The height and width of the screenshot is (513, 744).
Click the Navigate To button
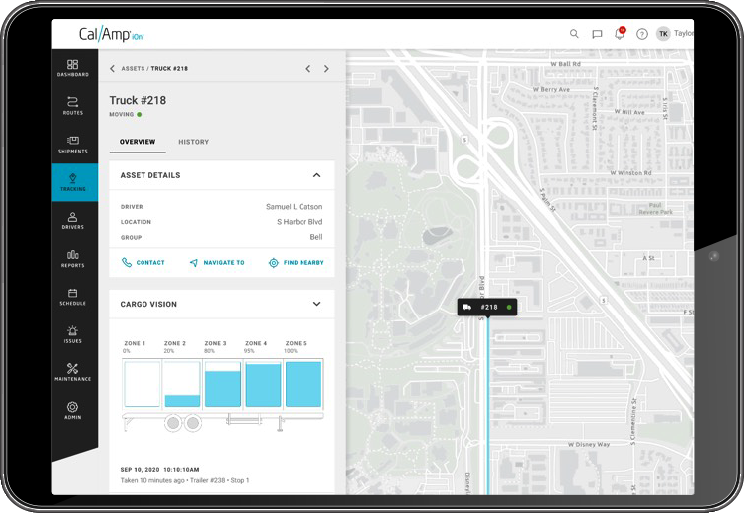(x=217, y=262)
